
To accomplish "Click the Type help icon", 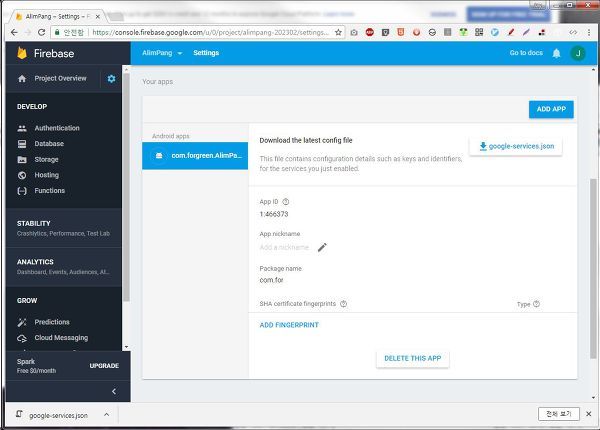I will coord(536,304).
